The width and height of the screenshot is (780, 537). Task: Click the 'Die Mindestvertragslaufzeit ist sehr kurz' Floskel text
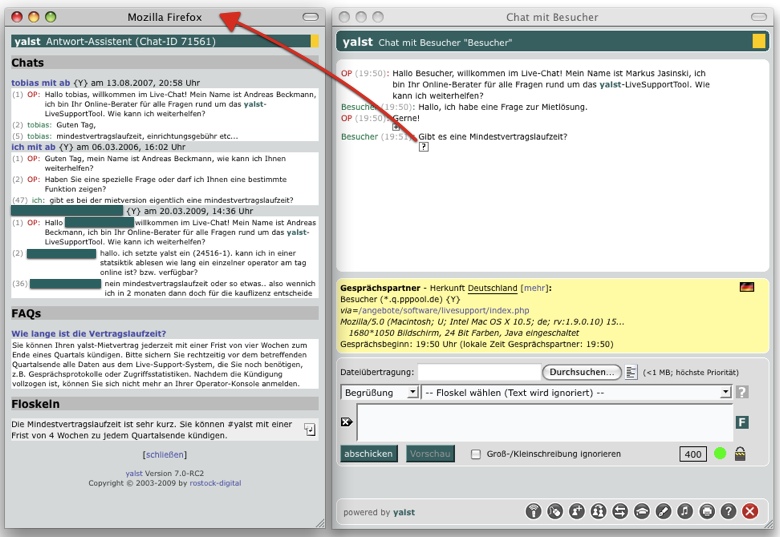point(152,430)
